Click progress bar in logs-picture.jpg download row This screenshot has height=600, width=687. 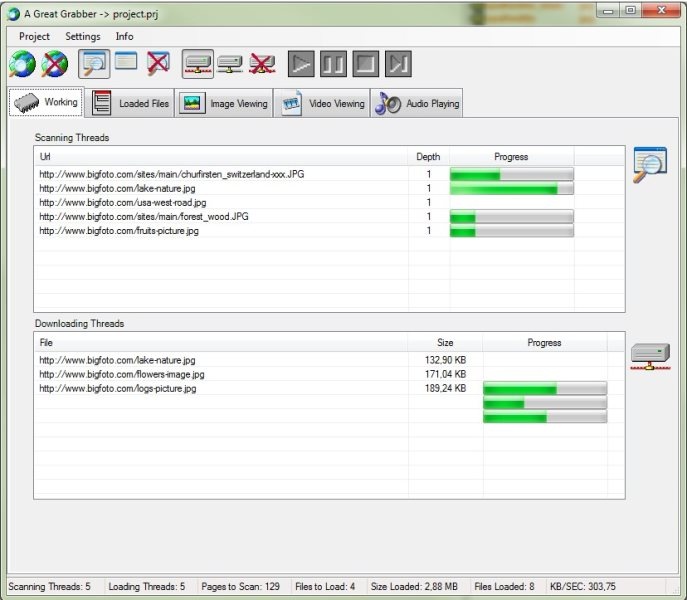point(545,388)
